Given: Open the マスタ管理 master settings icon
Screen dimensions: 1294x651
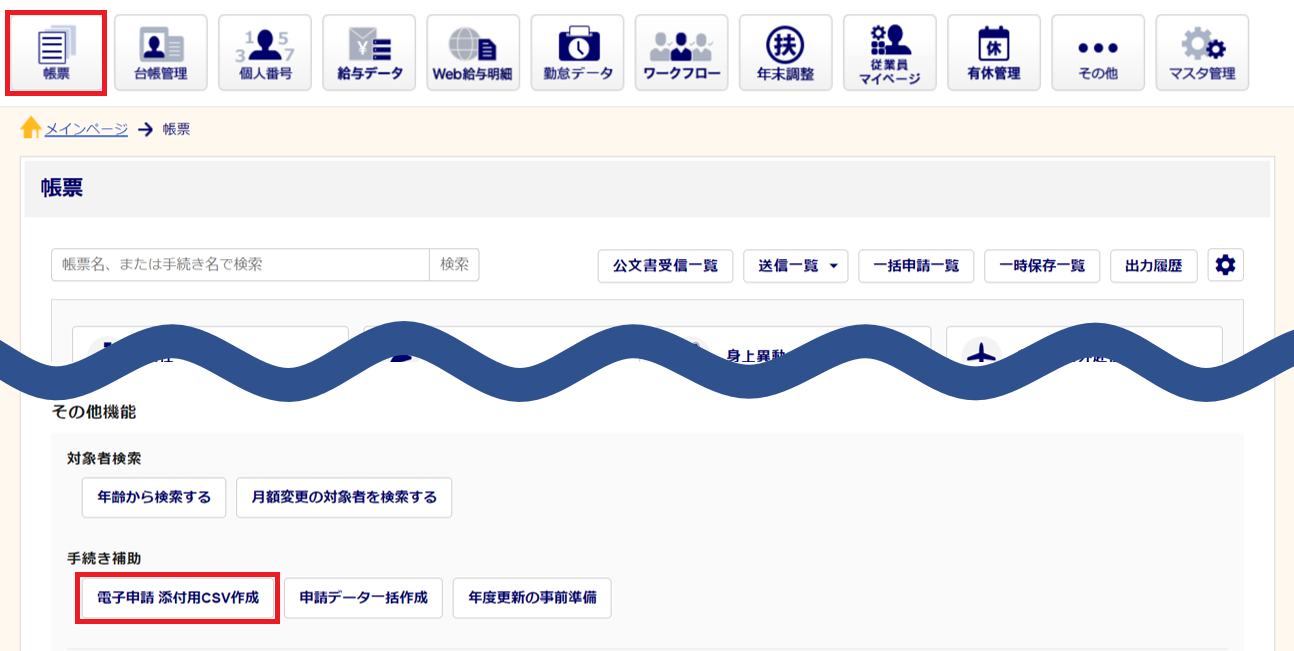Looking at the screenshot, I should [x=1201, y=53].
